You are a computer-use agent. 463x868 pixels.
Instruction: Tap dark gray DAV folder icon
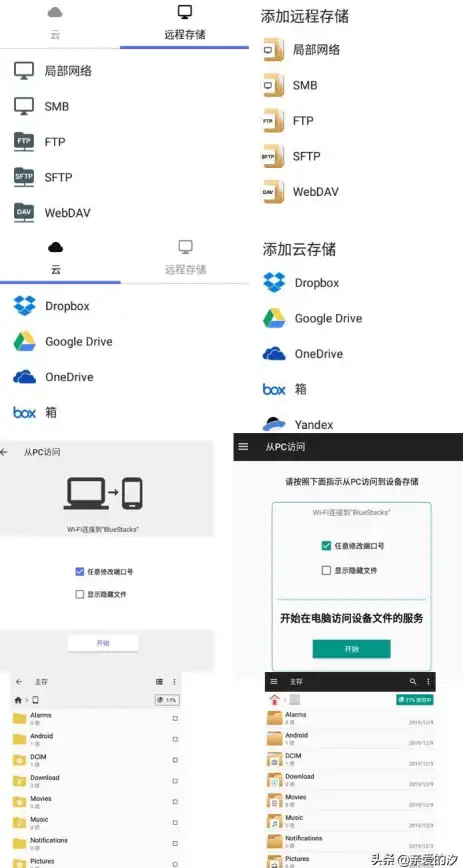tap(24, 213)
